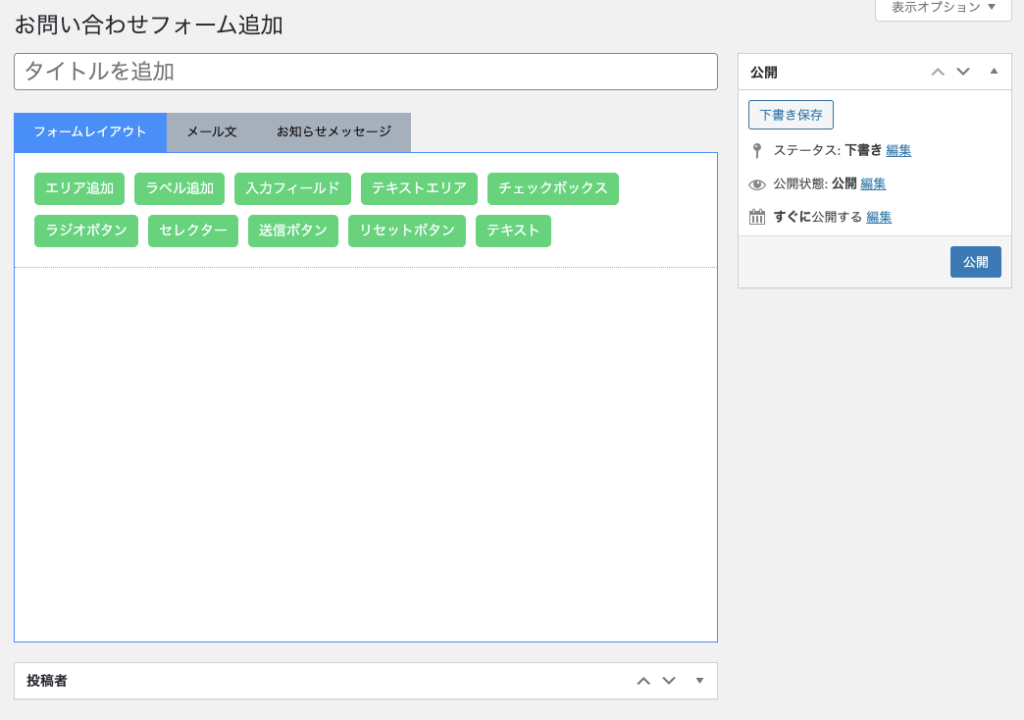Click the タイトルを追加 title field
1024x720 pixels.
coord(365,72)
